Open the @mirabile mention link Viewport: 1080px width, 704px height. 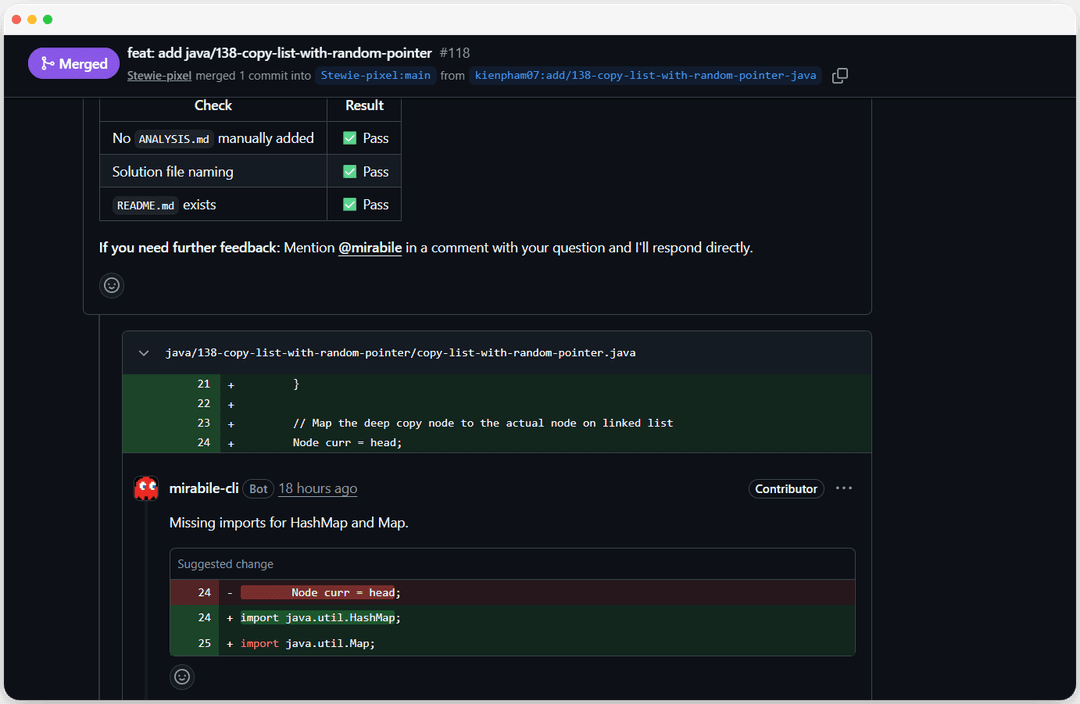point(370,248)
